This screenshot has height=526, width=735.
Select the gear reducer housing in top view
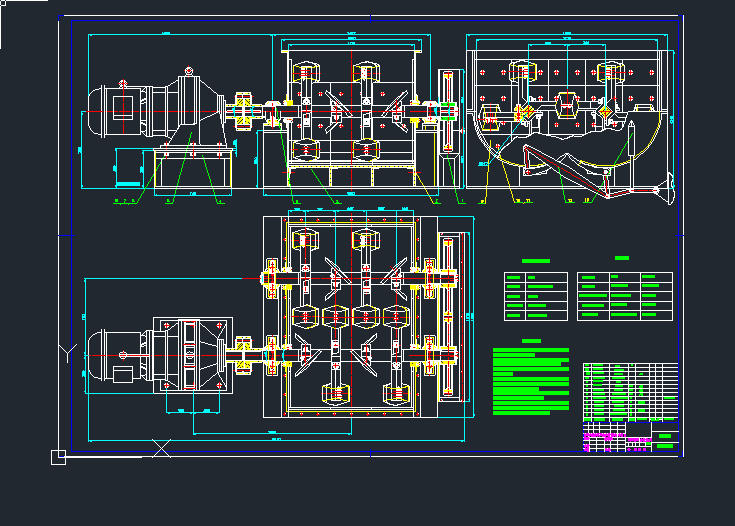click(x=192, y=355)
